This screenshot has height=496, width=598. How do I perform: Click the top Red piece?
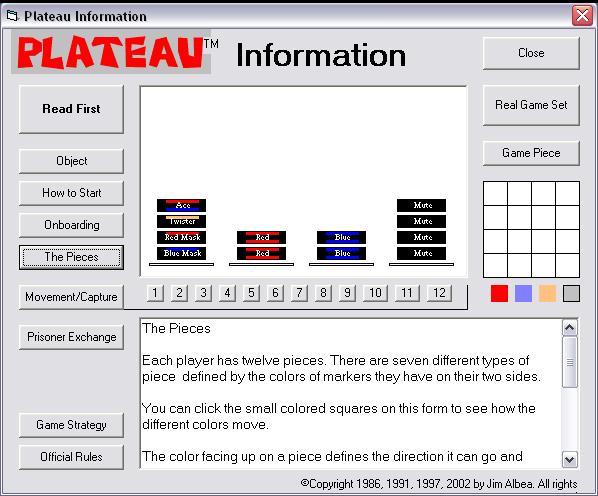point(261,238)
